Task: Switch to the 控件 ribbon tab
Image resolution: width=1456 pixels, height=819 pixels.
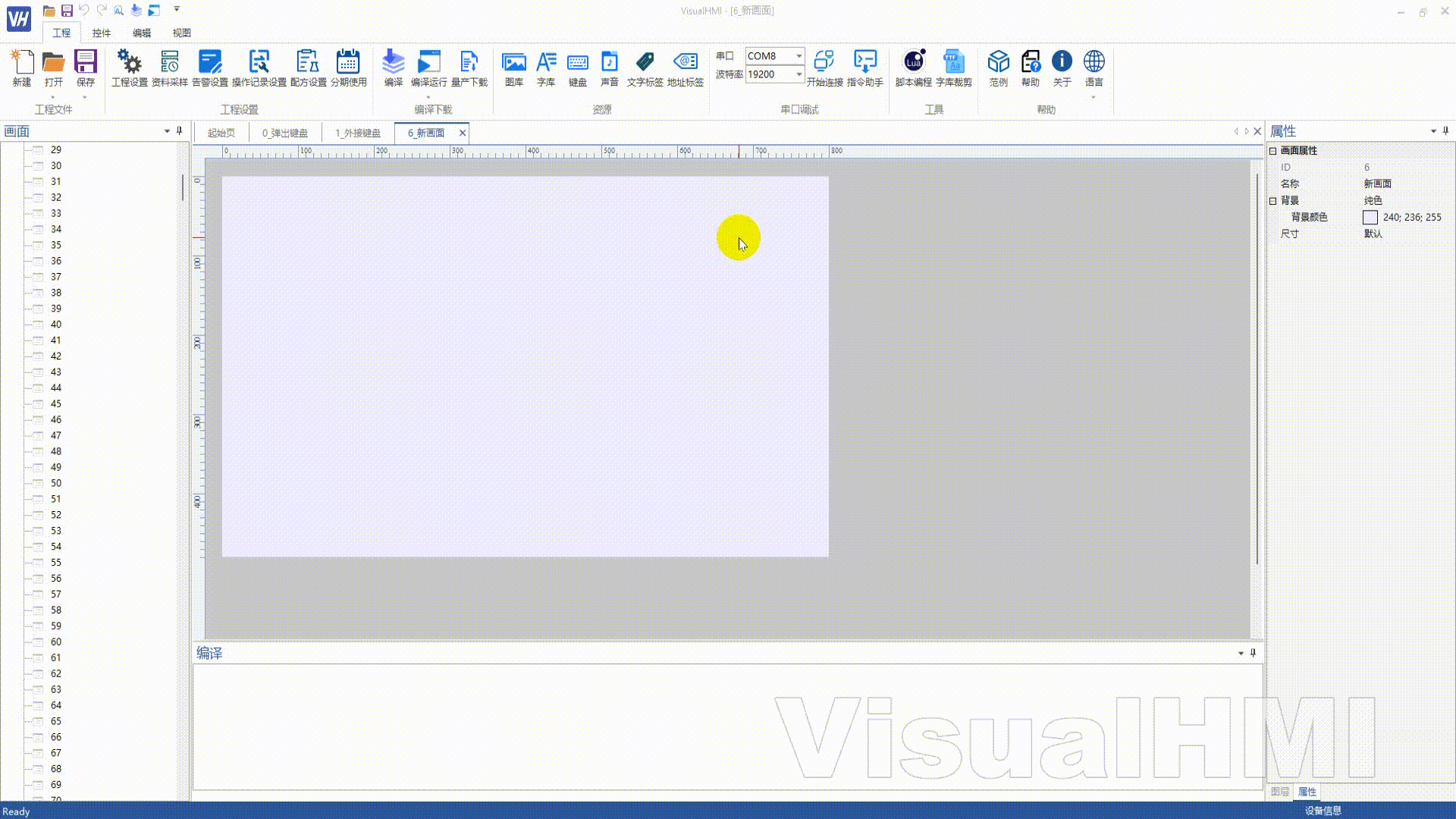Action: point(102,33)
